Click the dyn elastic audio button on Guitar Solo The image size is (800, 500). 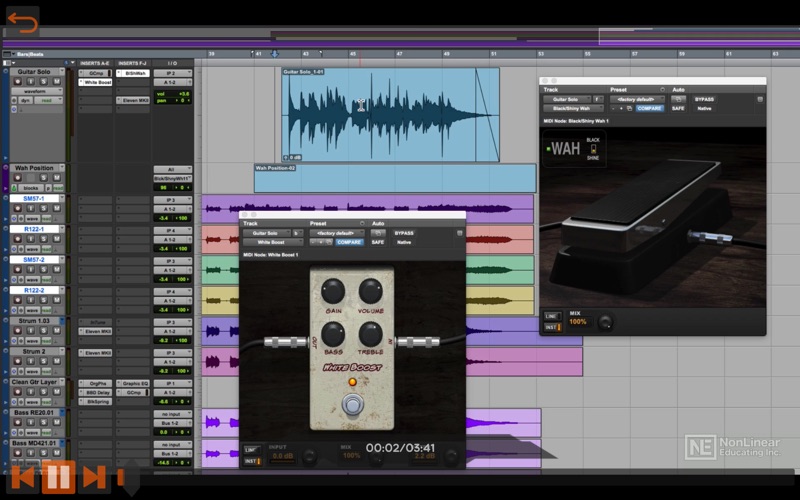pyautogui.click(x=26, y=101)
